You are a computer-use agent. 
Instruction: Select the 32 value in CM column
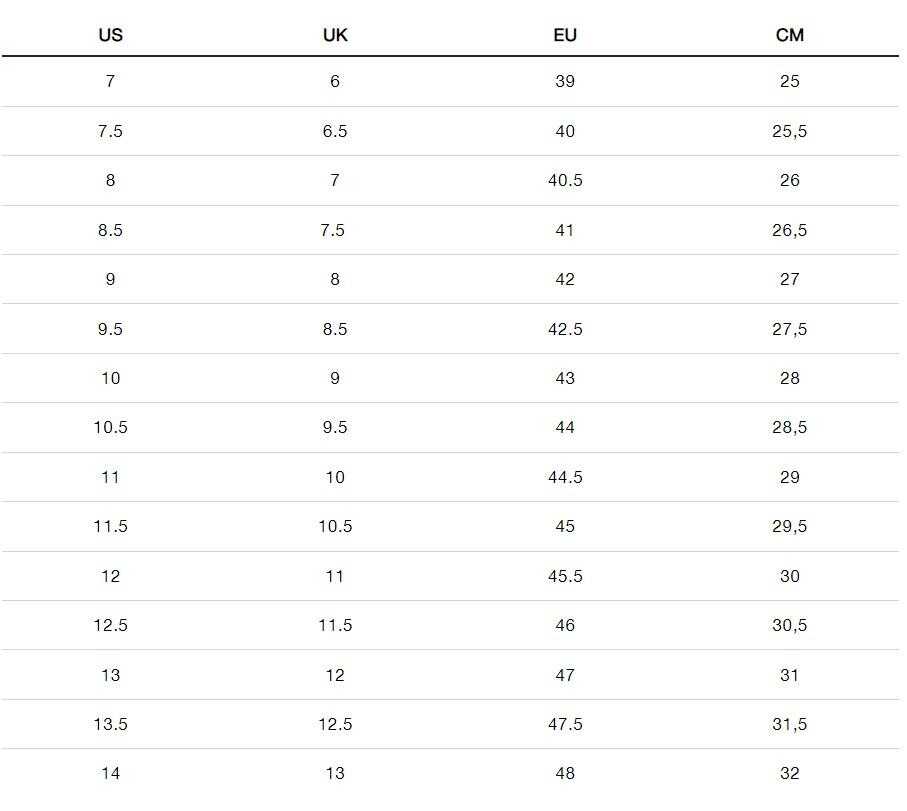click(x=790, y=773)
